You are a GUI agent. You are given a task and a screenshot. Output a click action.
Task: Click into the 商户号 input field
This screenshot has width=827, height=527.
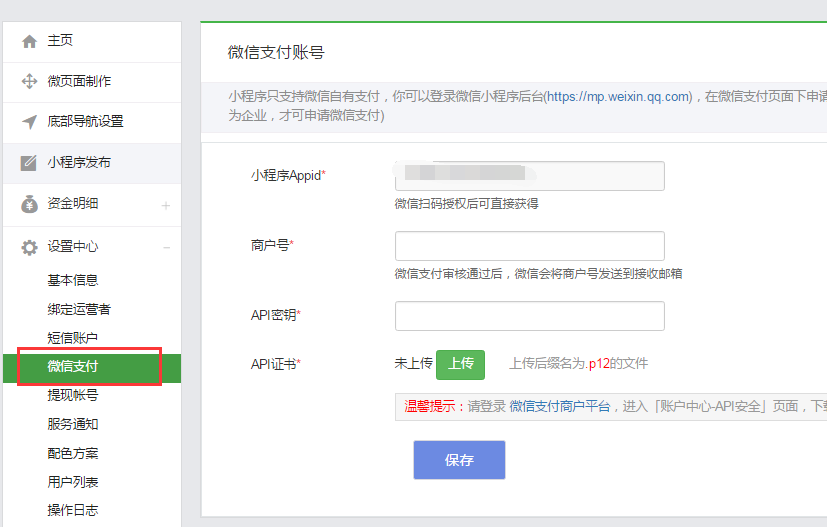(529, 246)
